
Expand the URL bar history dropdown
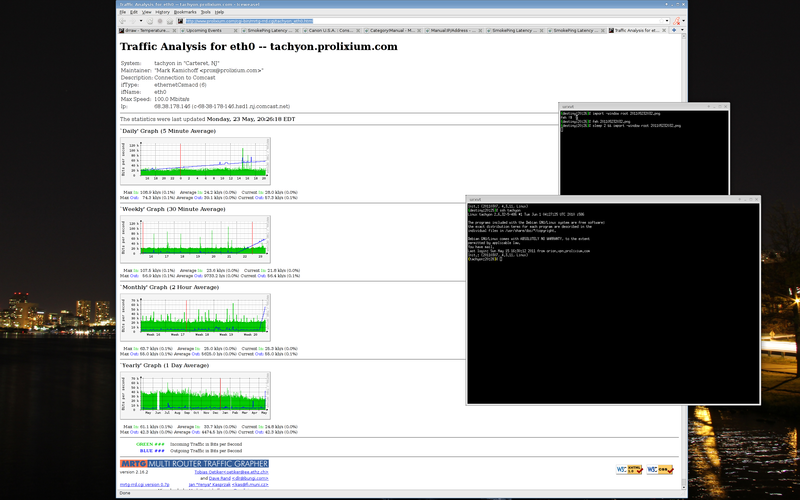pyautogui.click(x=667, y=21)
